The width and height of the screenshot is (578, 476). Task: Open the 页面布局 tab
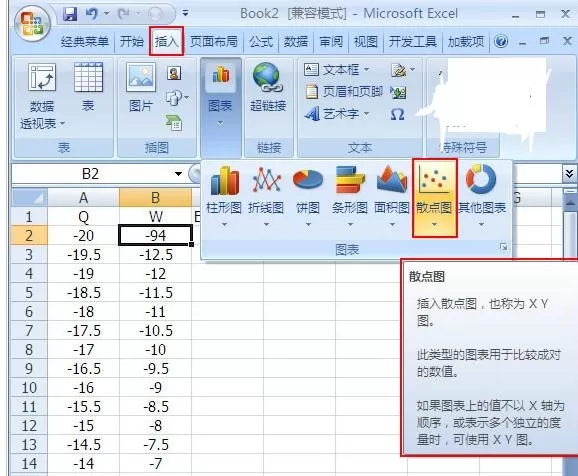214,41
